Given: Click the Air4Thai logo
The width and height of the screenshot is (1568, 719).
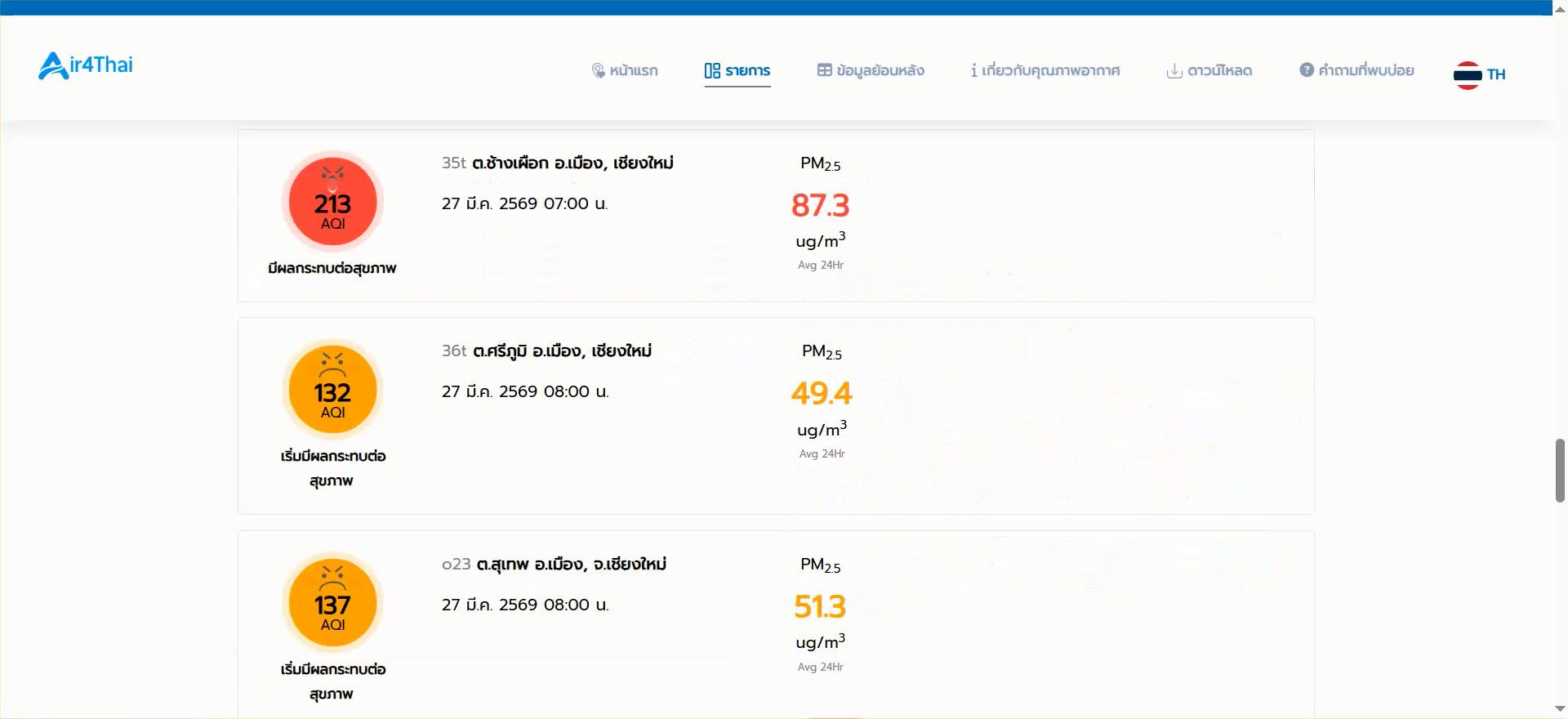Looking at the screenshot, I should pyautogui.click(x=86, y=65).
